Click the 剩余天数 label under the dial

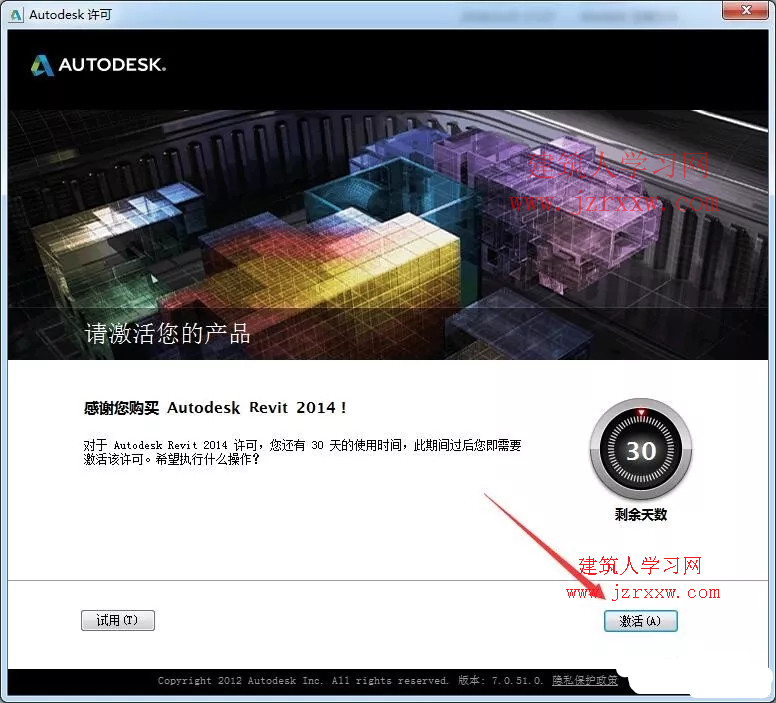pos(641,515)
